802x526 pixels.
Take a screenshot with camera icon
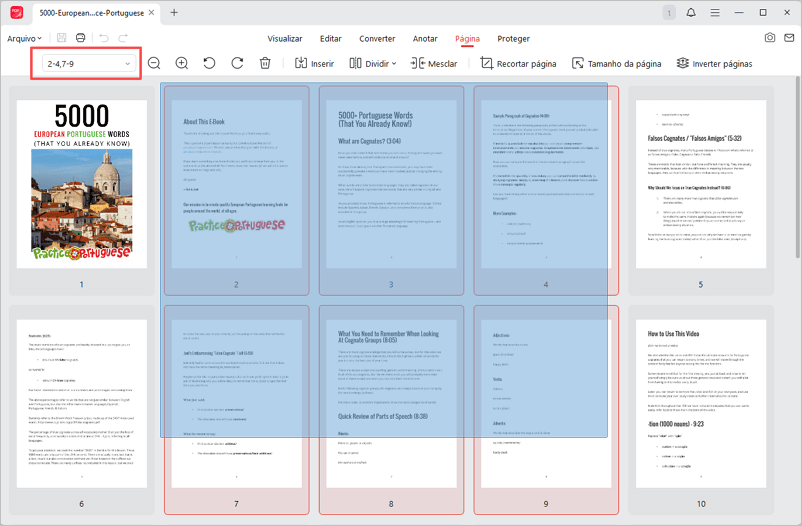click(770, 38)
